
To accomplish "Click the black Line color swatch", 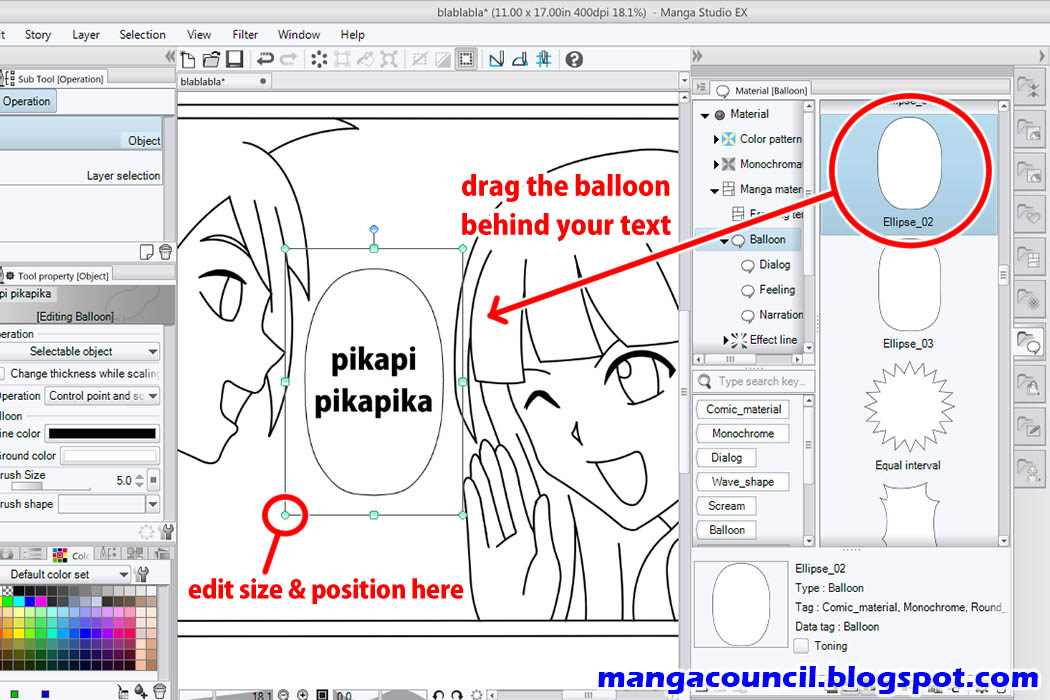I will click(102, 433).
